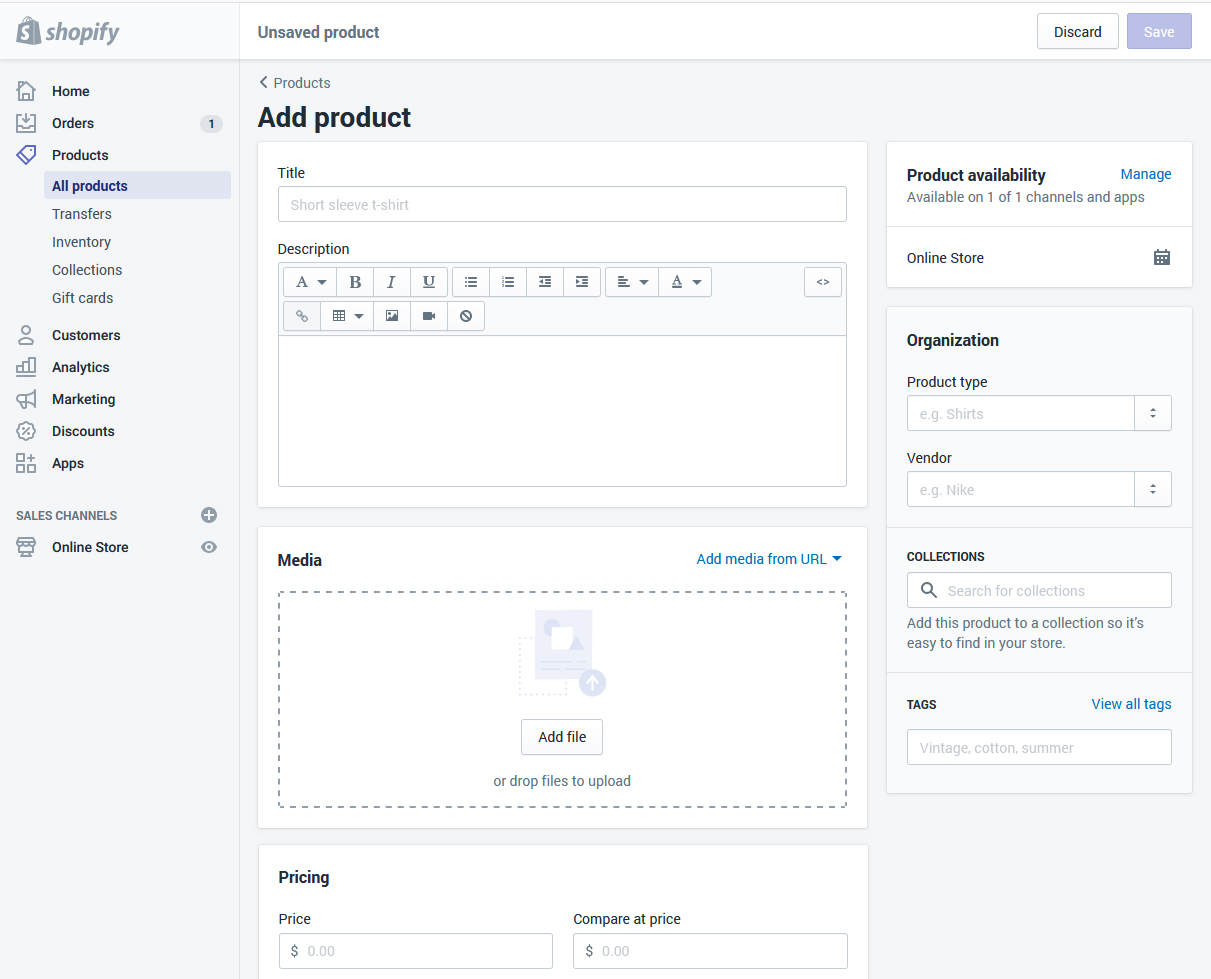Click the Add file button
The image size is (1211, 979).
[562, 737]
